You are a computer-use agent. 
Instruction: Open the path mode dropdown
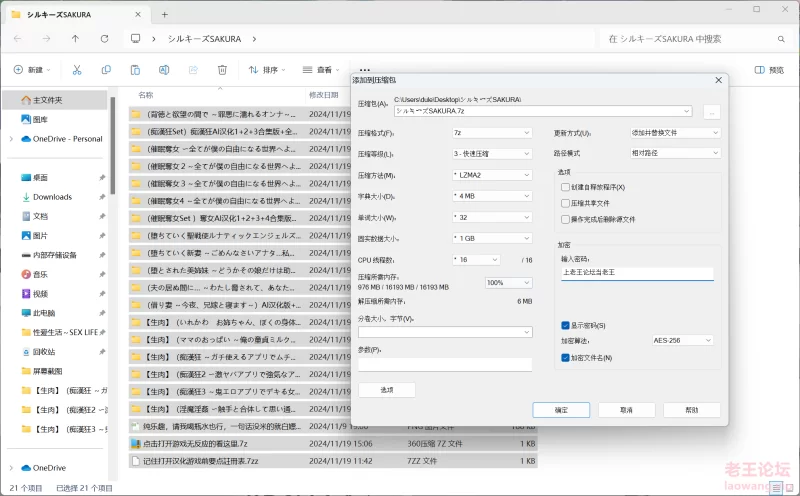point(675,153)
